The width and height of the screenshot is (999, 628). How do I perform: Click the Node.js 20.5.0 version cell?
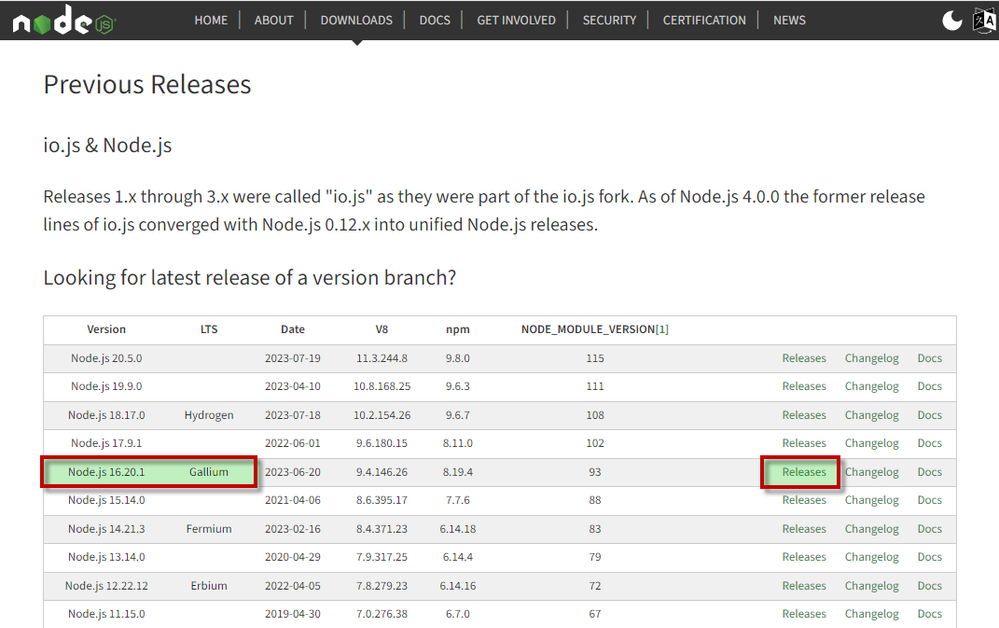tap(106, 358)
